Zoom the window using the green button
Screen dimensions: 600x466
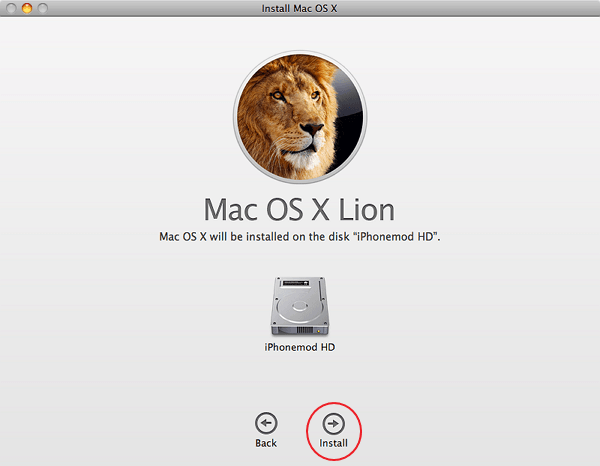(x=44, y=7)
